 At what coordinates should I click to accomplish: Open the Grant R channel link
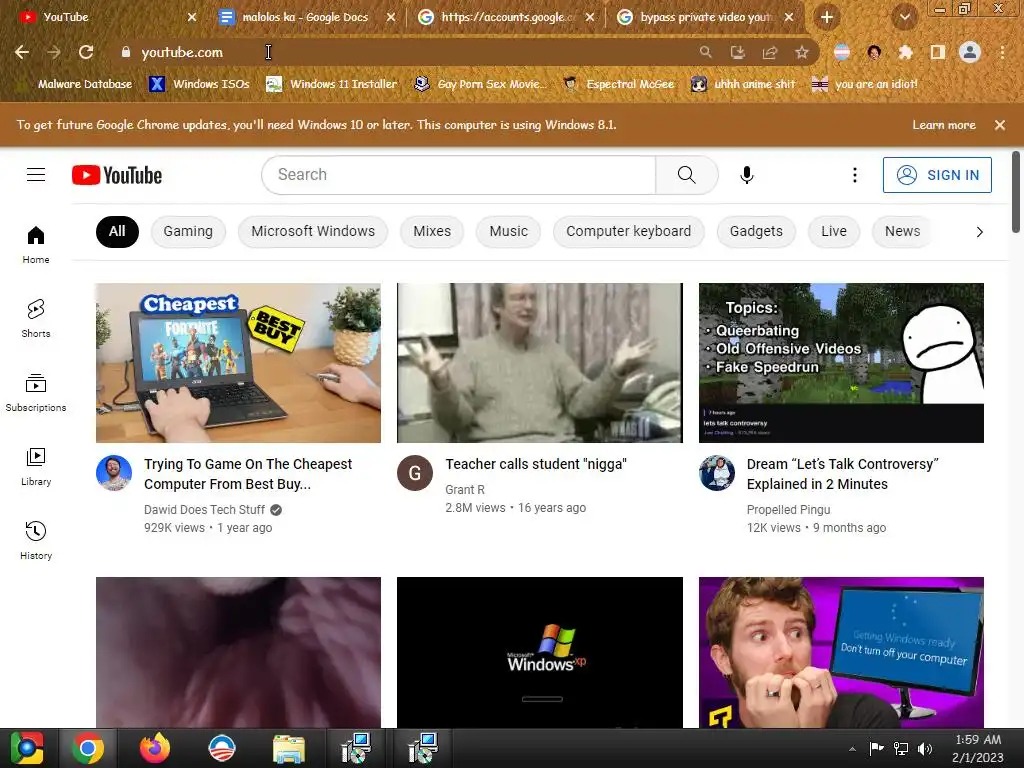tap(465, 489)
